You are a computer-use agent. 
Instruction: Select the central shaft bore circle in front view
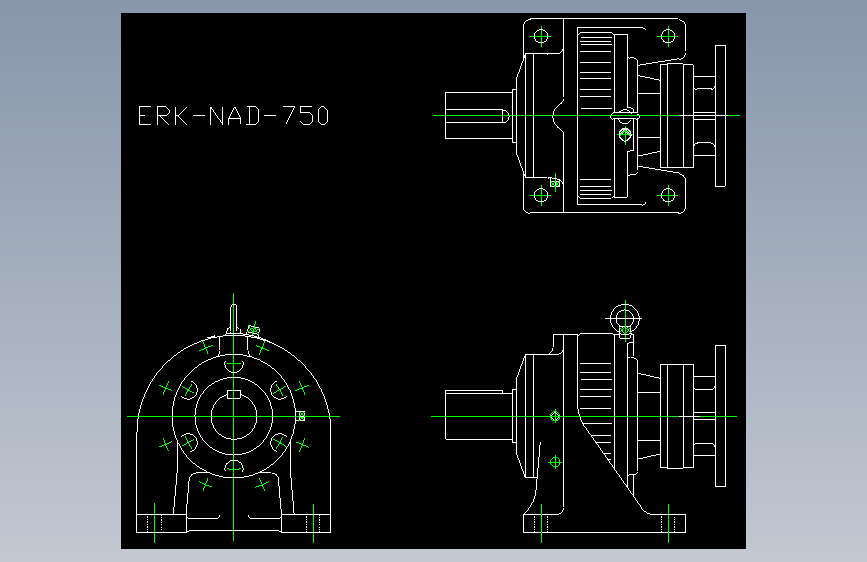pyautogui.click(x=234, y=417)
